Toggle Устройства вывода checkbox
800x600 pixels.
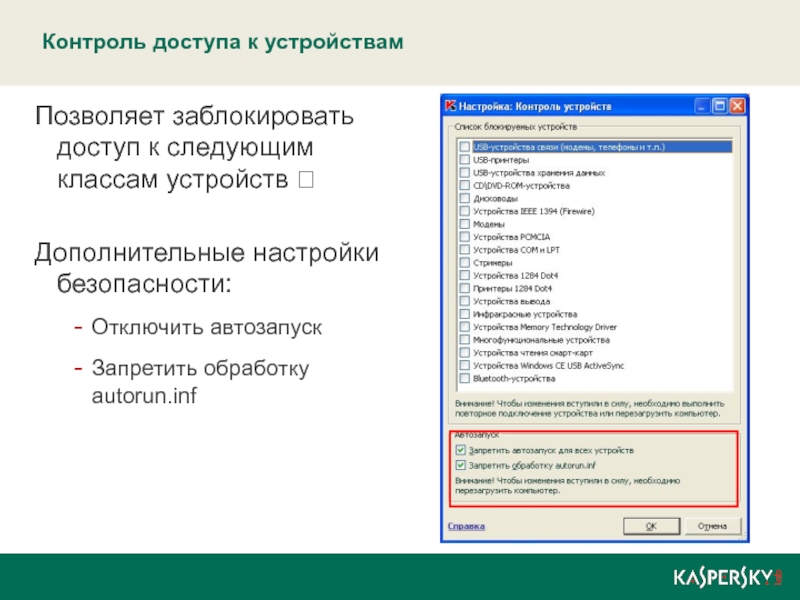(x=464, y=301)
